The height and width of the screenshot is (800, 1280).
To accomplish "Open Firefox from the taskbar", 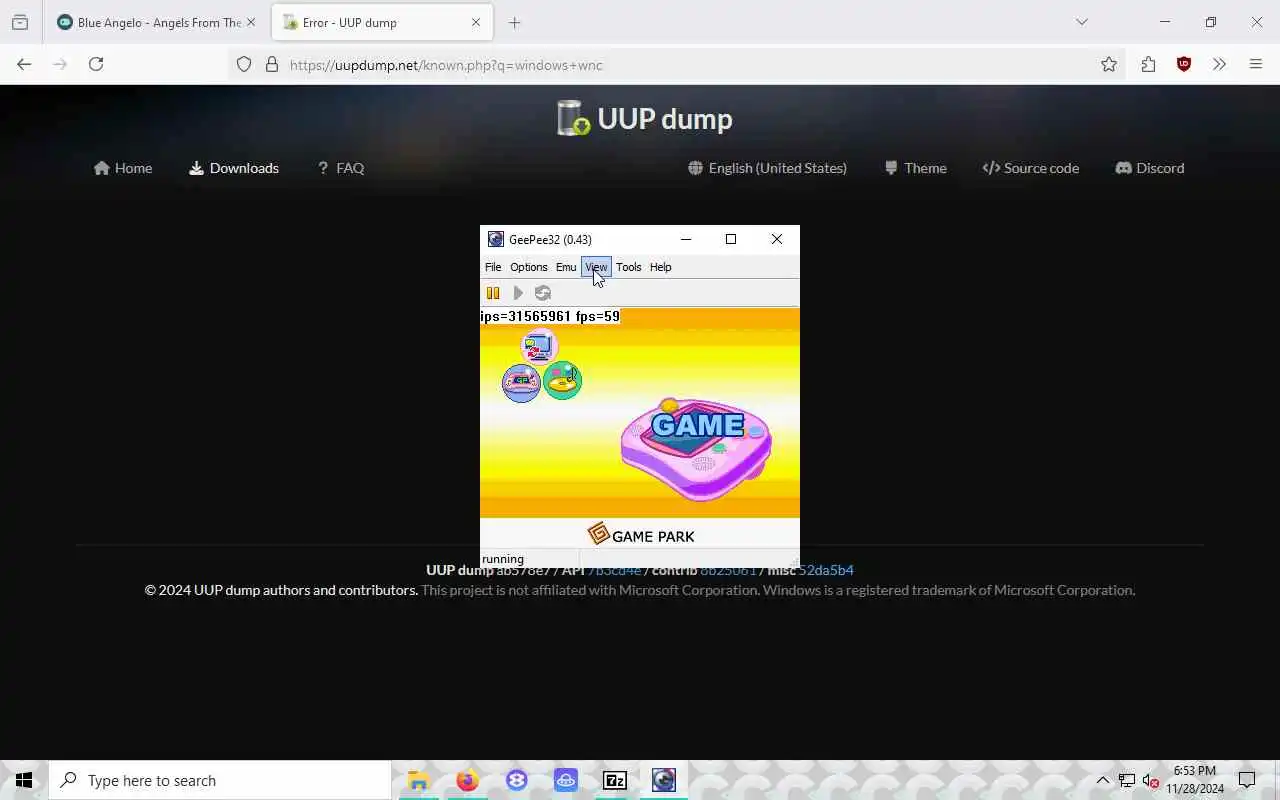I will tap(467, 780).
